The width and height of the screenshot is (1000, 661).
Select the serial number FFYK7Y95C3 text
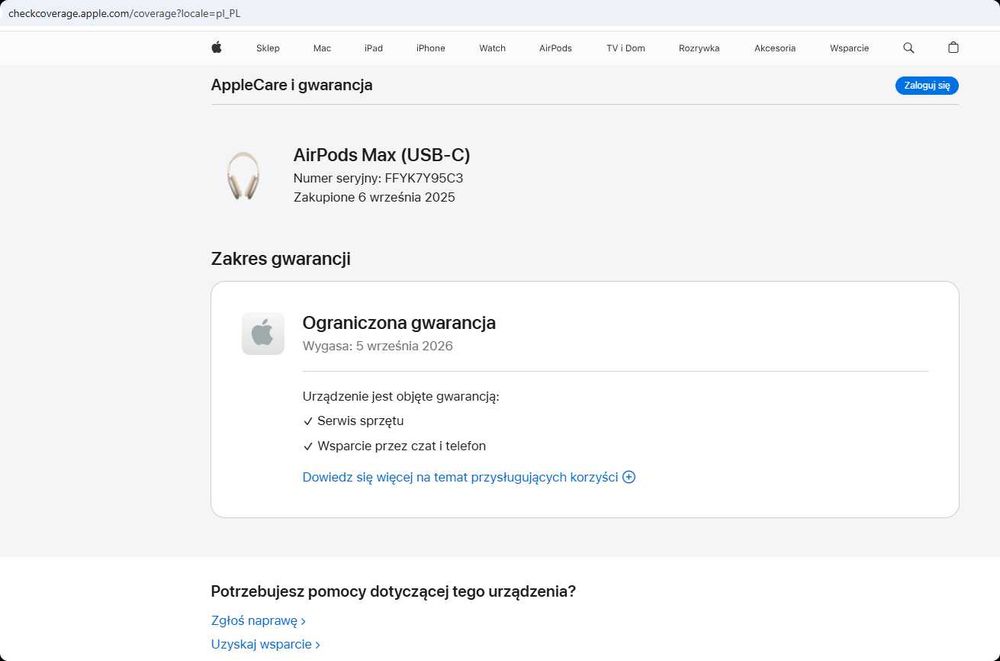click(x=424, y=178)
